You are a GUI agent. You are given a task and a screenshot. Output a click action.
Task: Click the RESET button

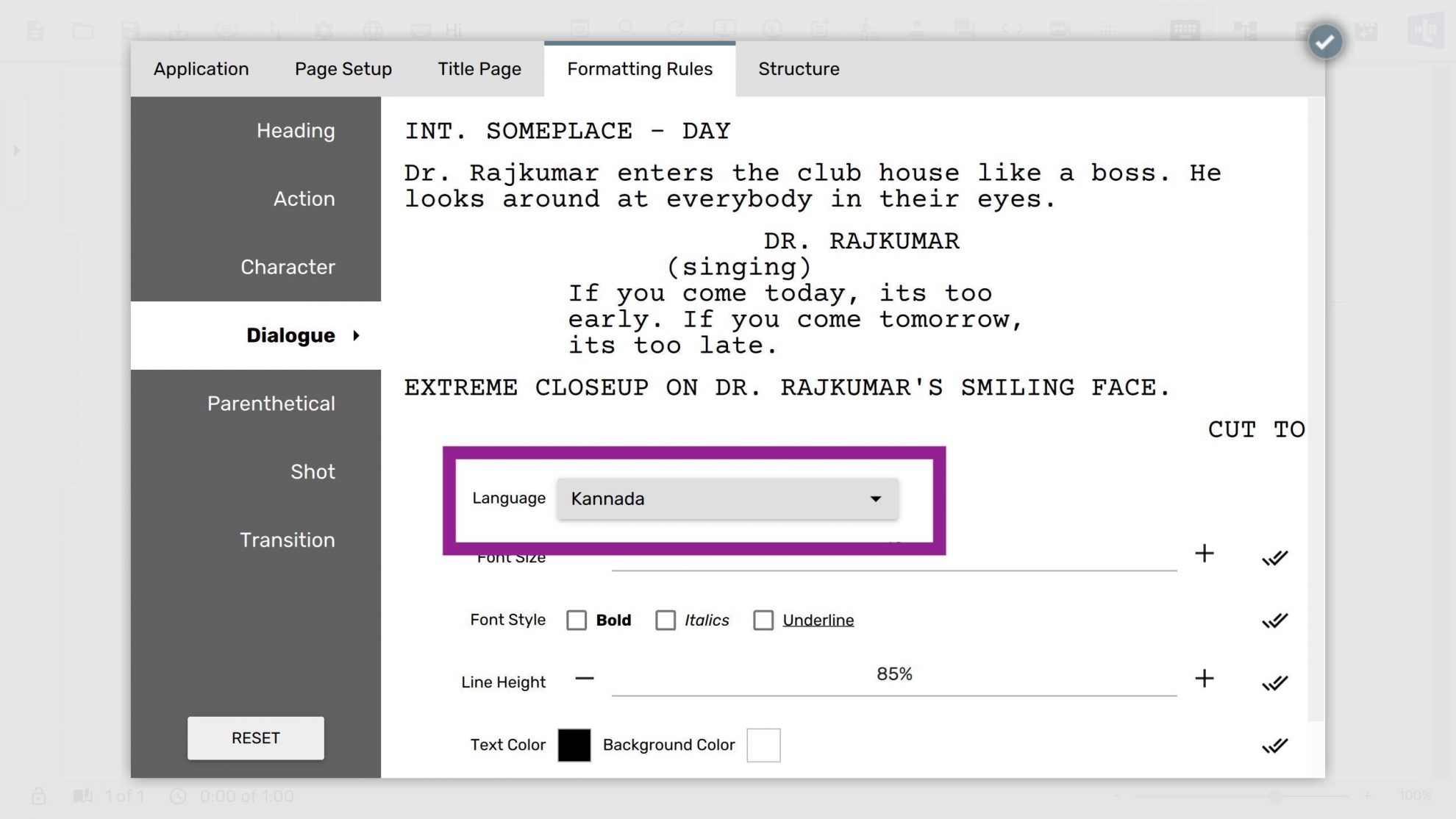[x=255, y=737]
